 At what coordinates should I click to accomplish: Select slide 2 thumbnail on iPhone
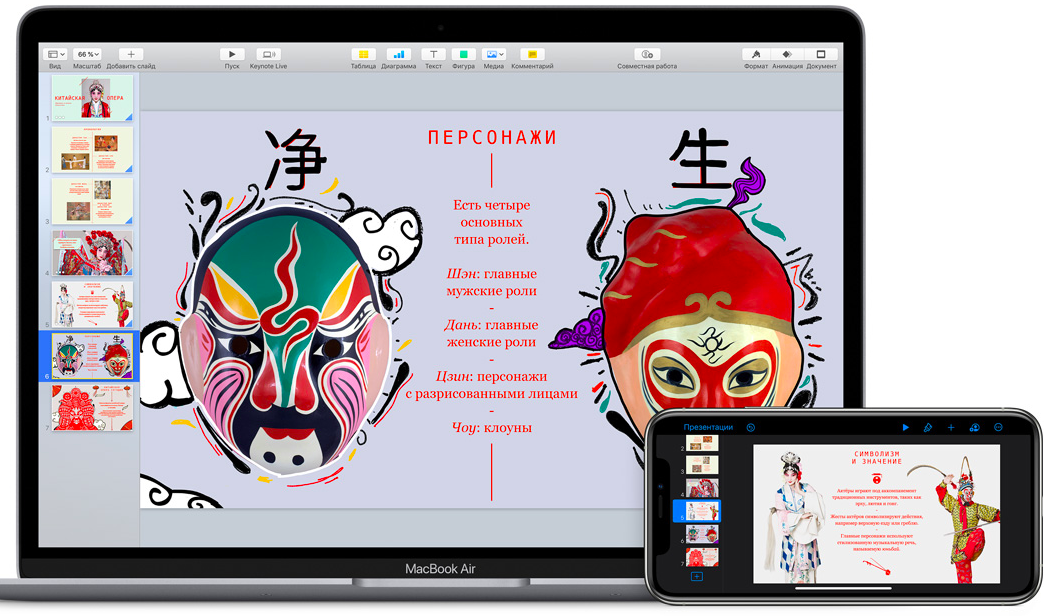click(702, 444)
